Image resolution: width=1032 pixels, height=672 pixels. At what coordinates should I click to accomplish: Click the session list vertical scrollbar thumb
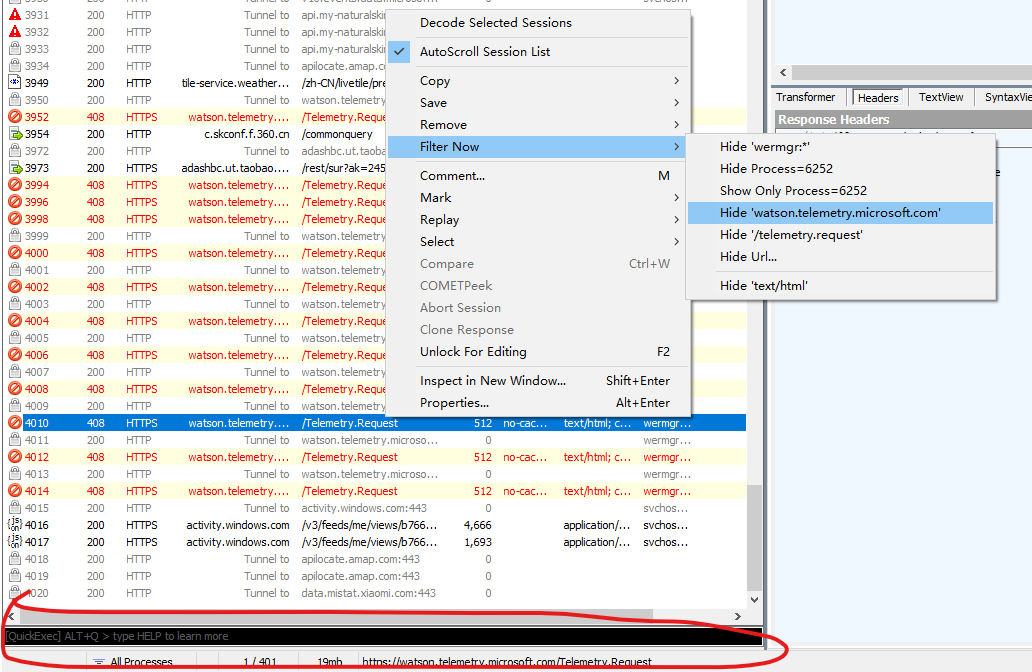pos(754,538)
